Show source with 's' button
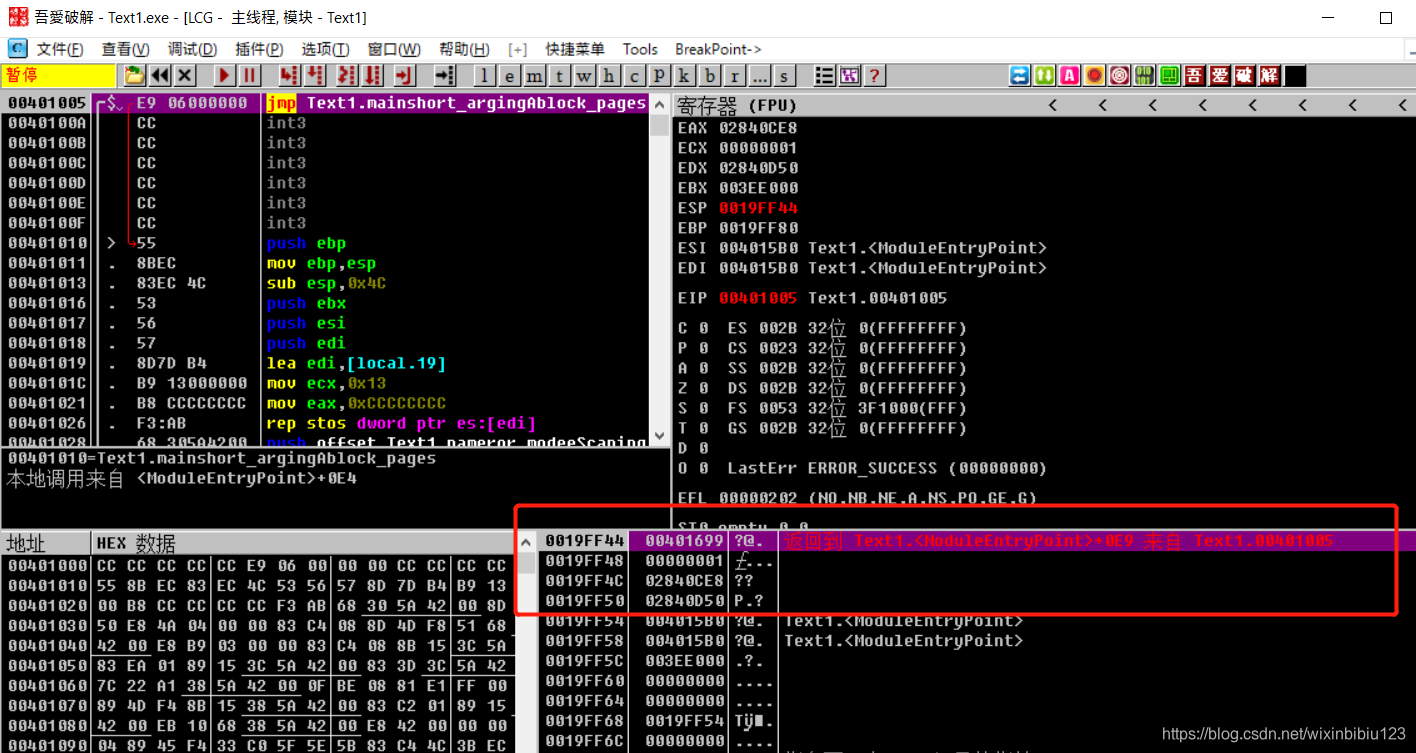This screenshot has height=753, width=1416. tap(784, 76)
